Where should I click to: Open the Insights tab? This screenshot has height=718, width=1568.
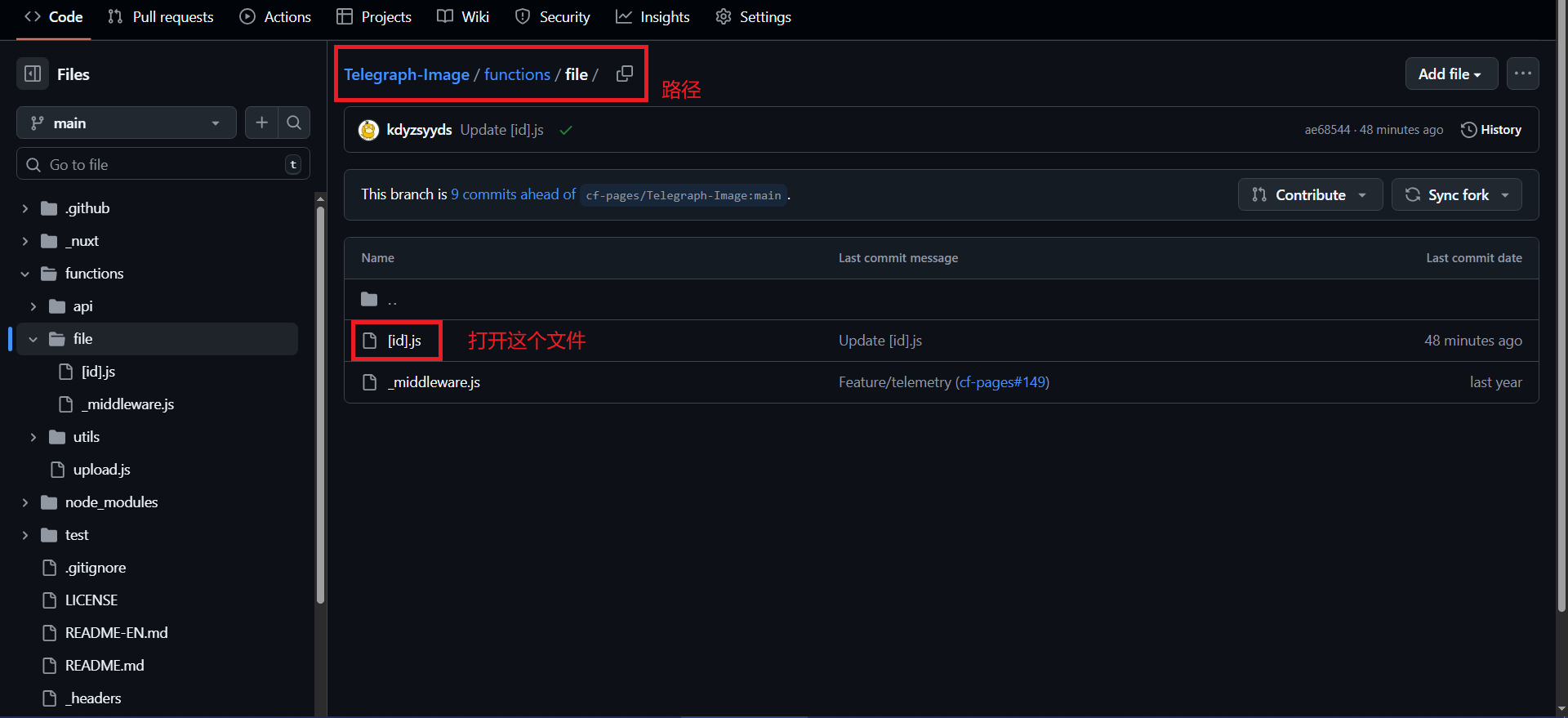click(x=653, y=17)
